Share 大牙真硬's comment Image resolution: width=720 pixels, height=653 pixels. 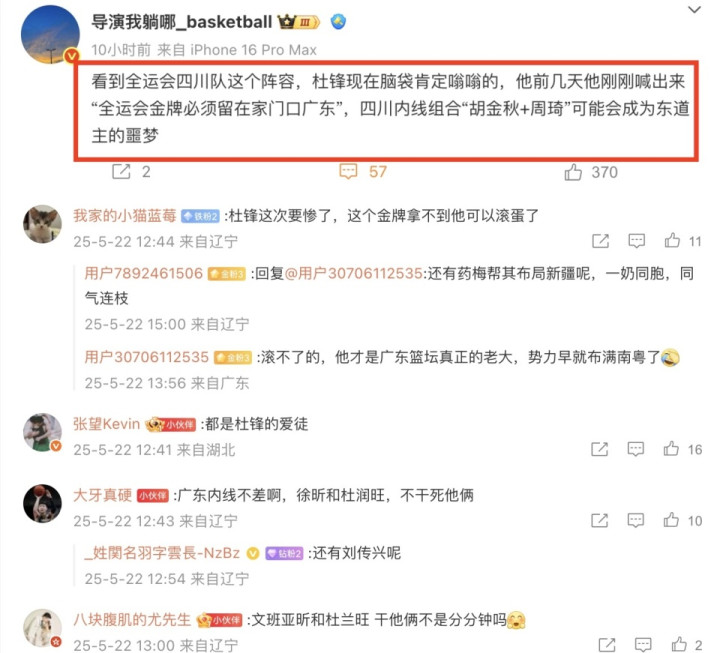click(x=600, y=520)
